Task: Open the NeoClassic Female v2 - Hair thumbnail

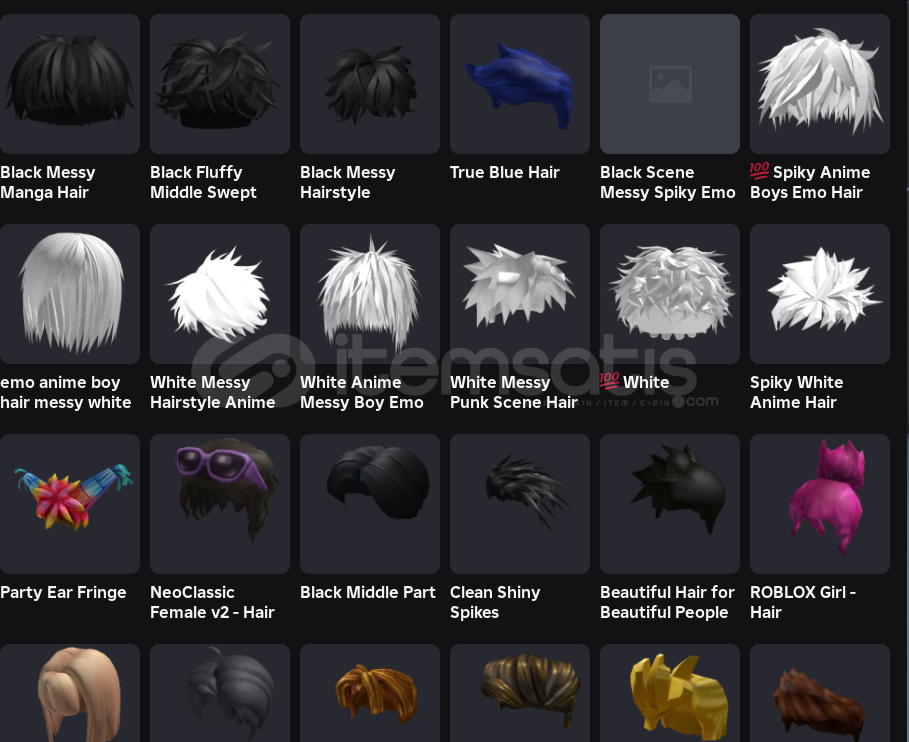Action: [220, 504]
